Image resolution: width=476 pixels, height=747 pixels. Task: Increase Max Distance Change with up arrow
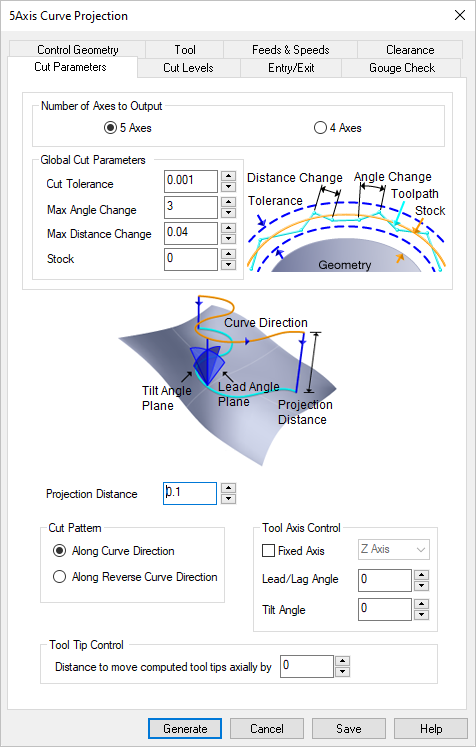pos(229,227)
